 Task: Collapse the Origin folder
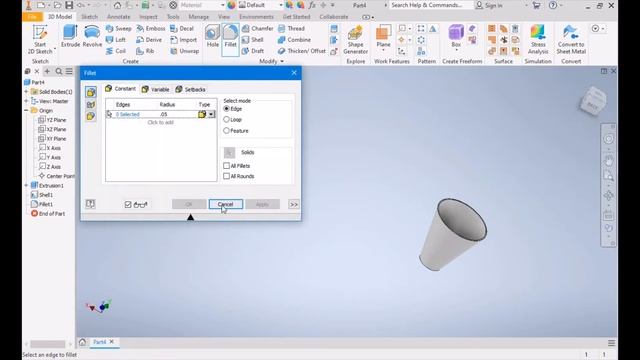(27, 111)
